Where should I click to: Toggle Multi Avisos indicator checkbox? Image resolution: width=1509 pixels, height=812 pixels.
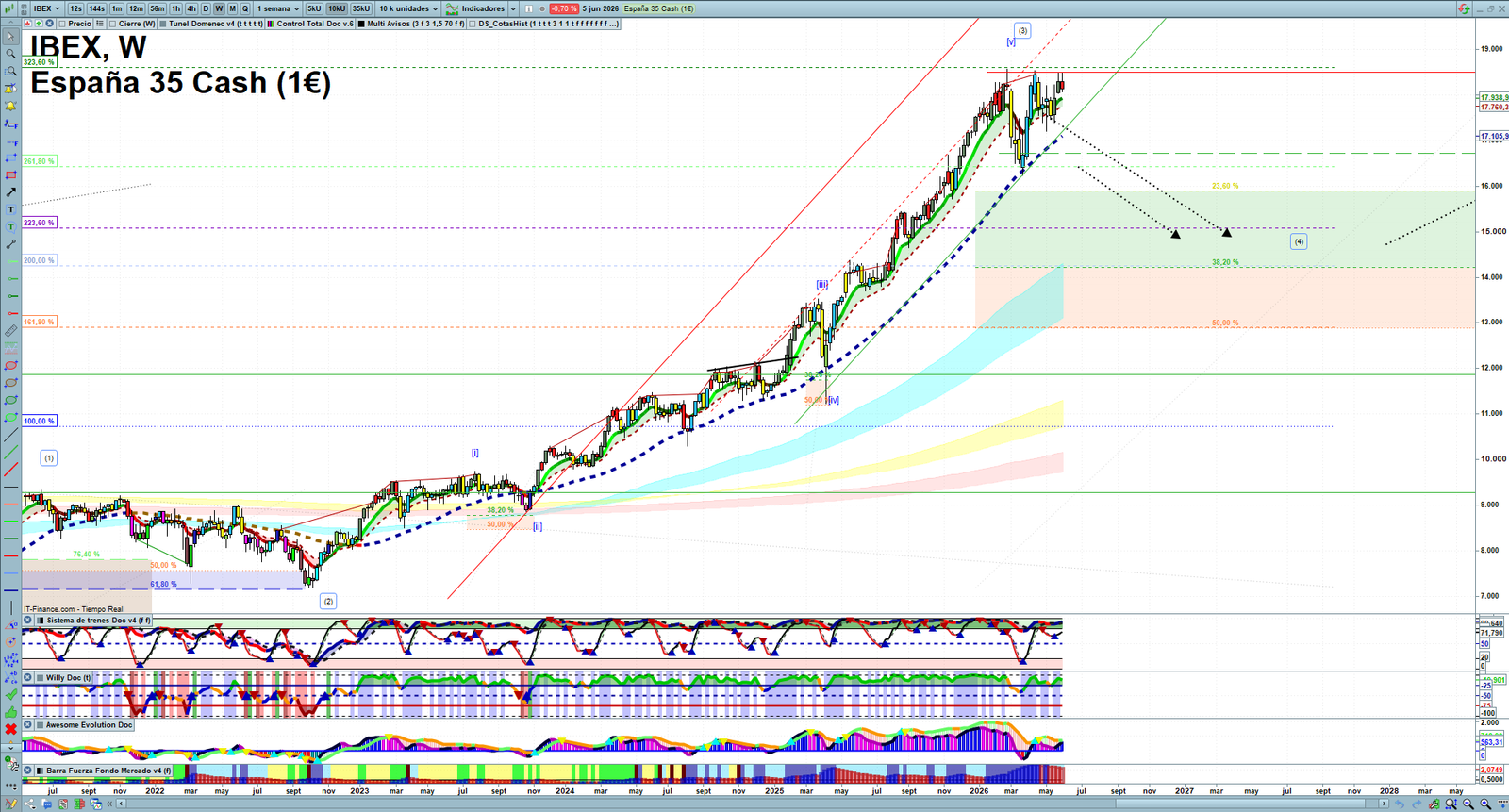pyautogui.click(x=361, y=24)
